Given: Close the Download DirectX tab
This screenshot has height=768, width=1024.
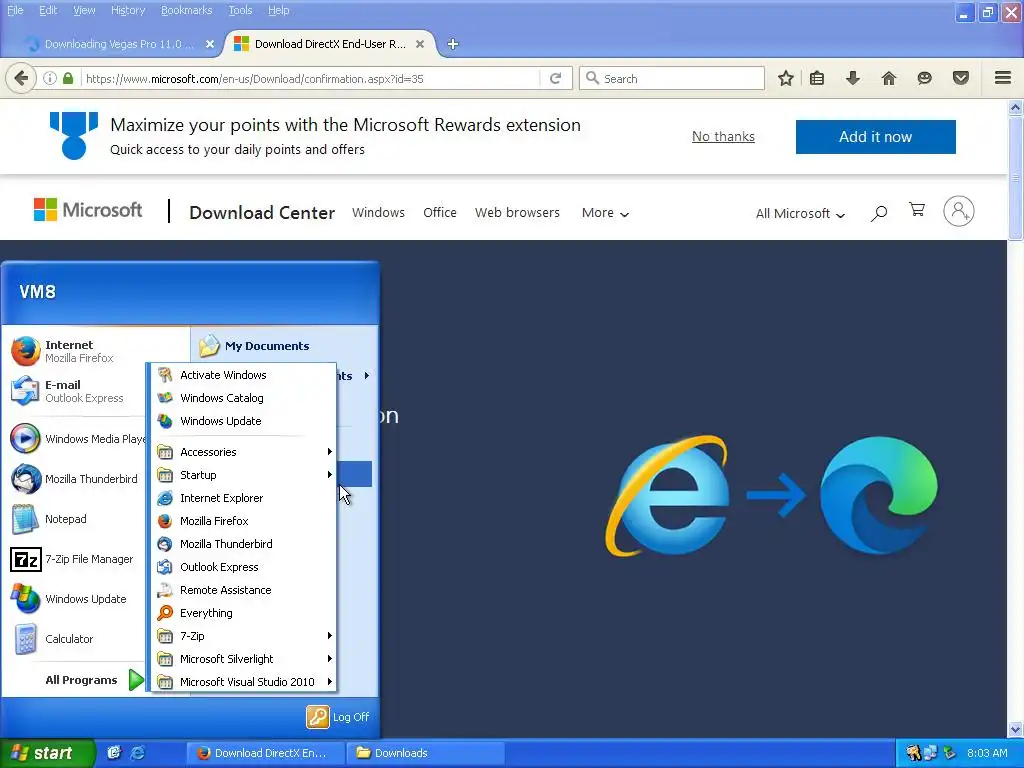Looking at the screenshot, I should [x=420, y=44].
